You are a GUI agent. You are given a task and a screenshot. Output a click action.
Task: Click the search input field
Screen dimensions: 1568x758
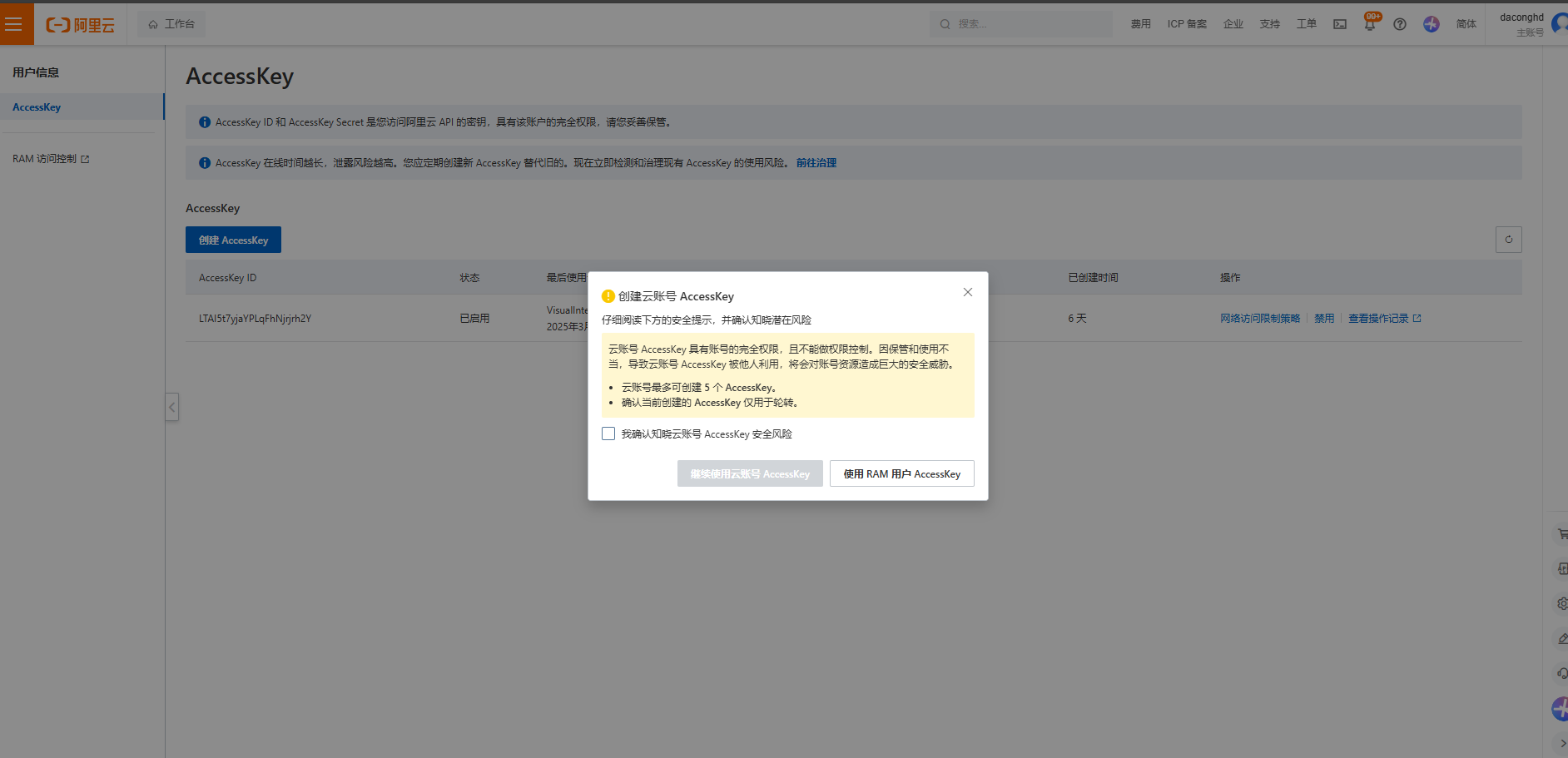pyautogui.click(x=1028, y=24)
